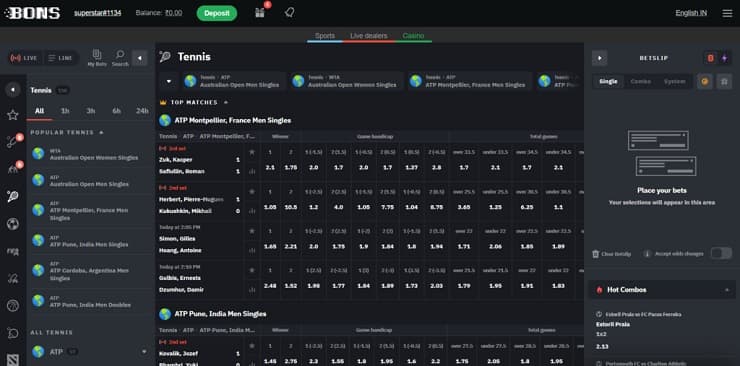Select the Dota esports icon in sidebar
The height and width of the screenshot is (366, 740).
(13, 360)
